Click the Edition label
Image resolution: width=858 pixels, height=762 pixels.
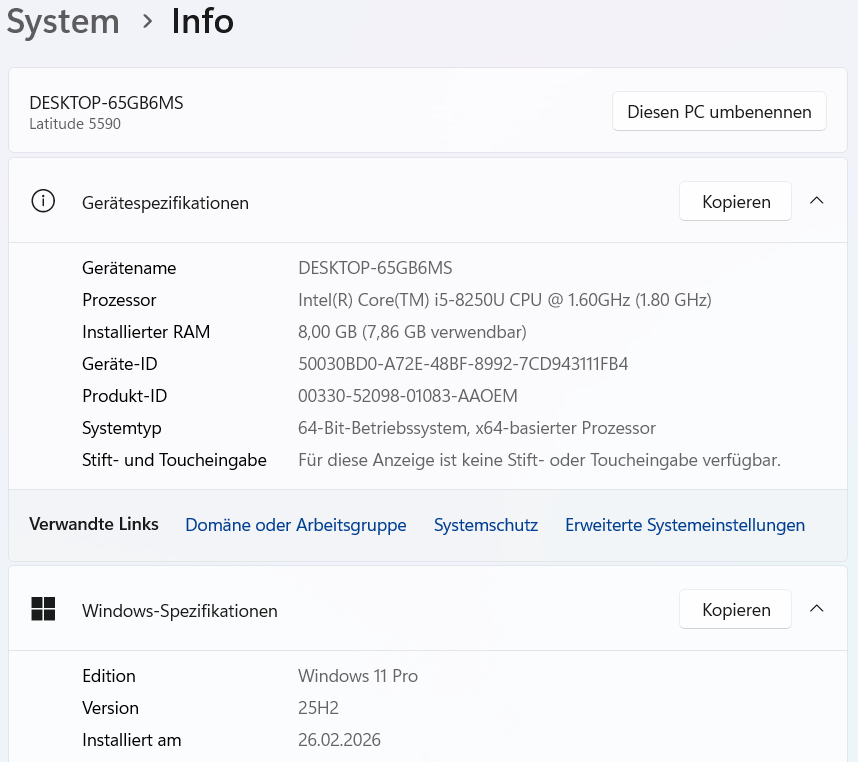109,676
